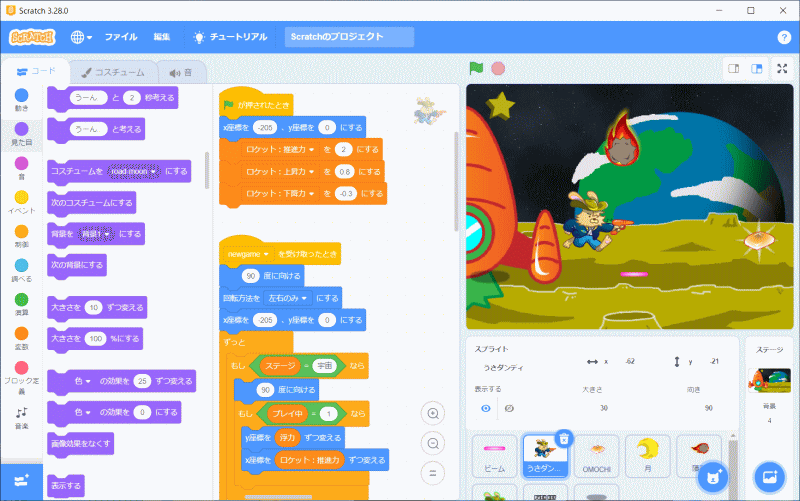This screenshot has width=800, height=501.
Task: Select the イベント events category
Action: pyautogui.click(x=21, y=202)
